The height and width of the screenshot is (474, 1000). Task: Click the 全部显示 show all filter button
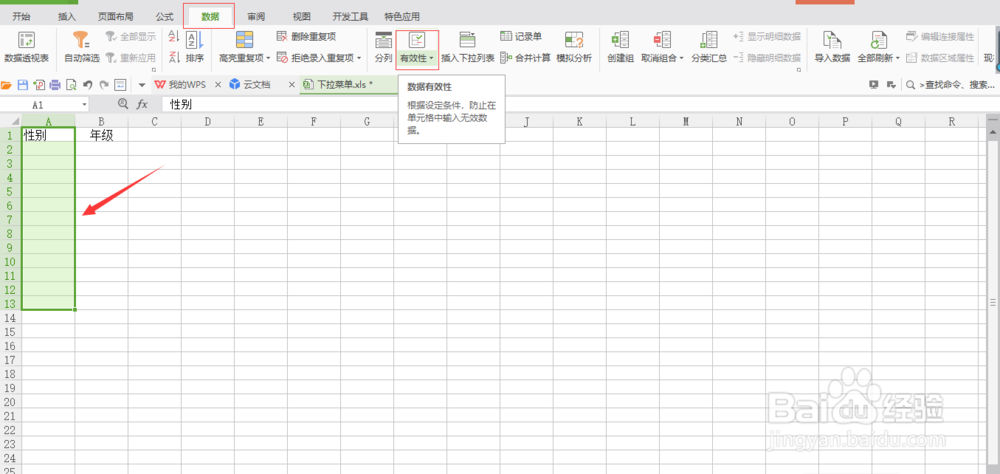(131, 37)
